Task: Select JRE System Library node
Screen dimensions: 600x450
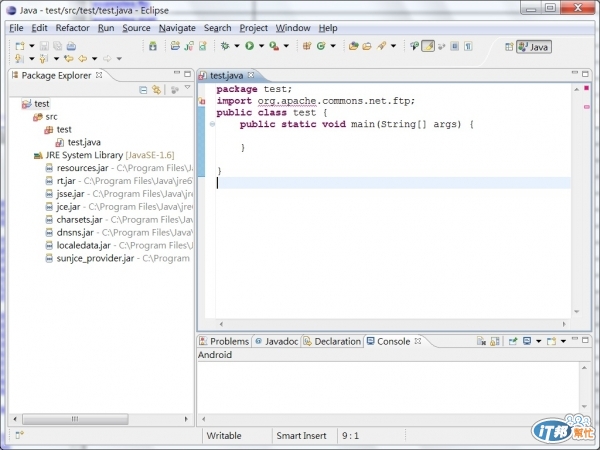Action: tap(104, 155)
